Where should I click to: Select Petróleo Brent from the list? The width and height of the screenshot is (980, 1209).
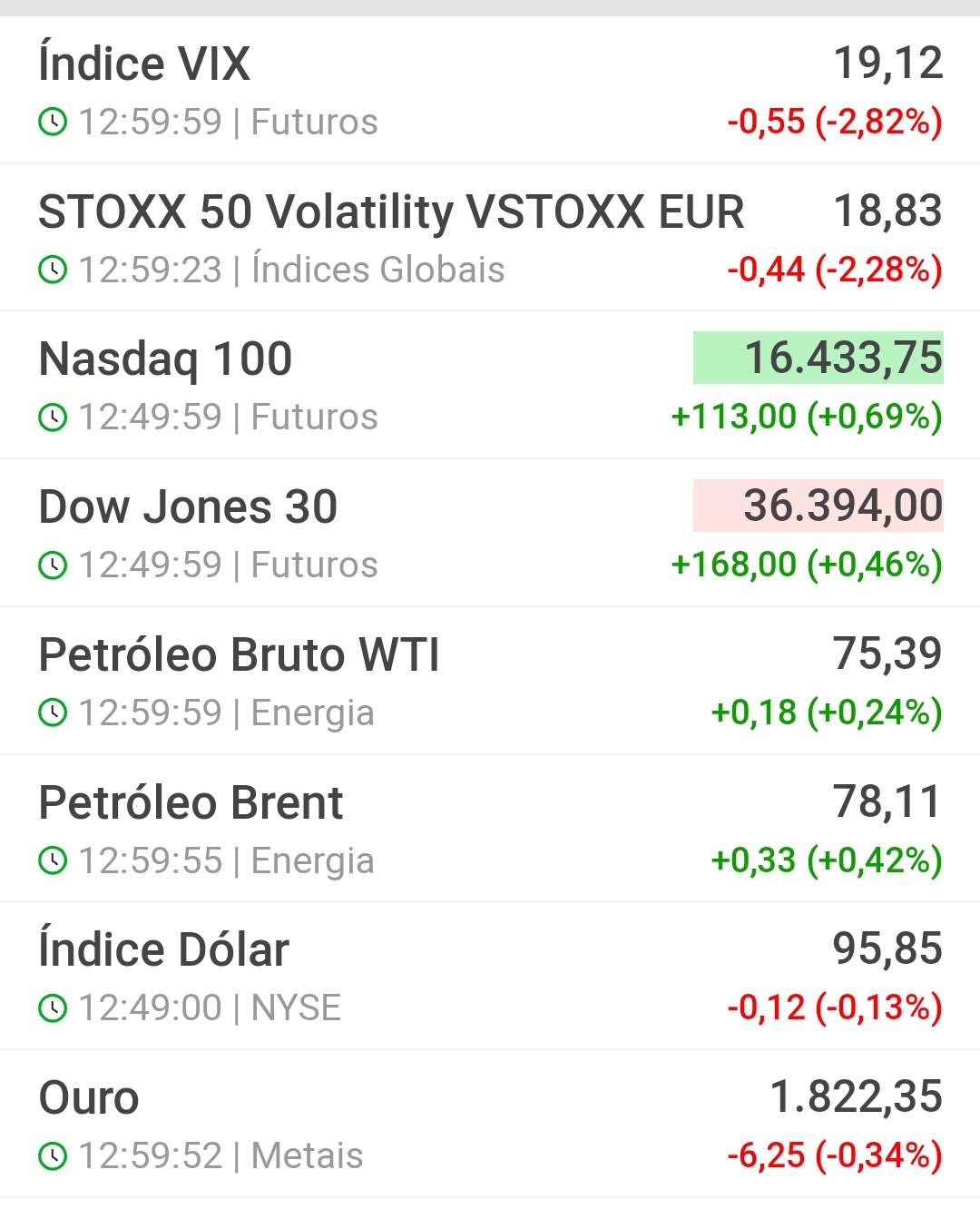pos(191,802)
